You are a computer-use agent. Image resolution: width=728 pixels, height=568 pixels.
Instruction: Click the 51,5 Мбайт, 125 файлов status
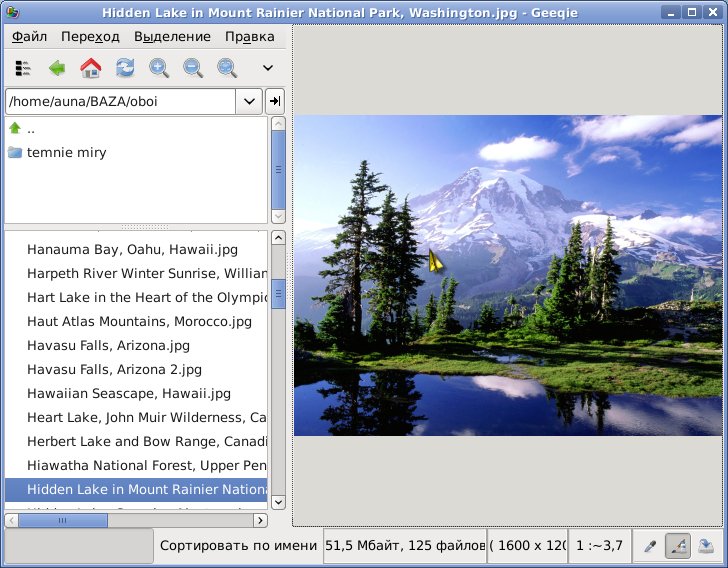click(405, 545)
